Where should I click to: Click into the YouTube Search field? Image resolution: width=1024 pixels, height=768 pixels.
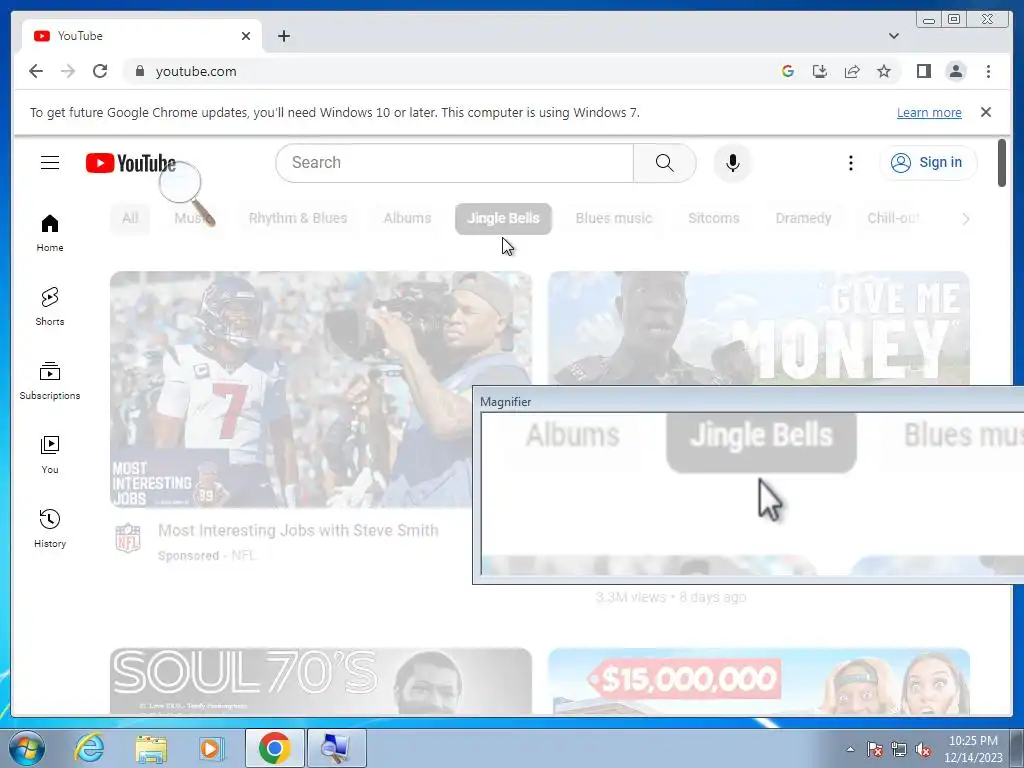click(455, 163)
